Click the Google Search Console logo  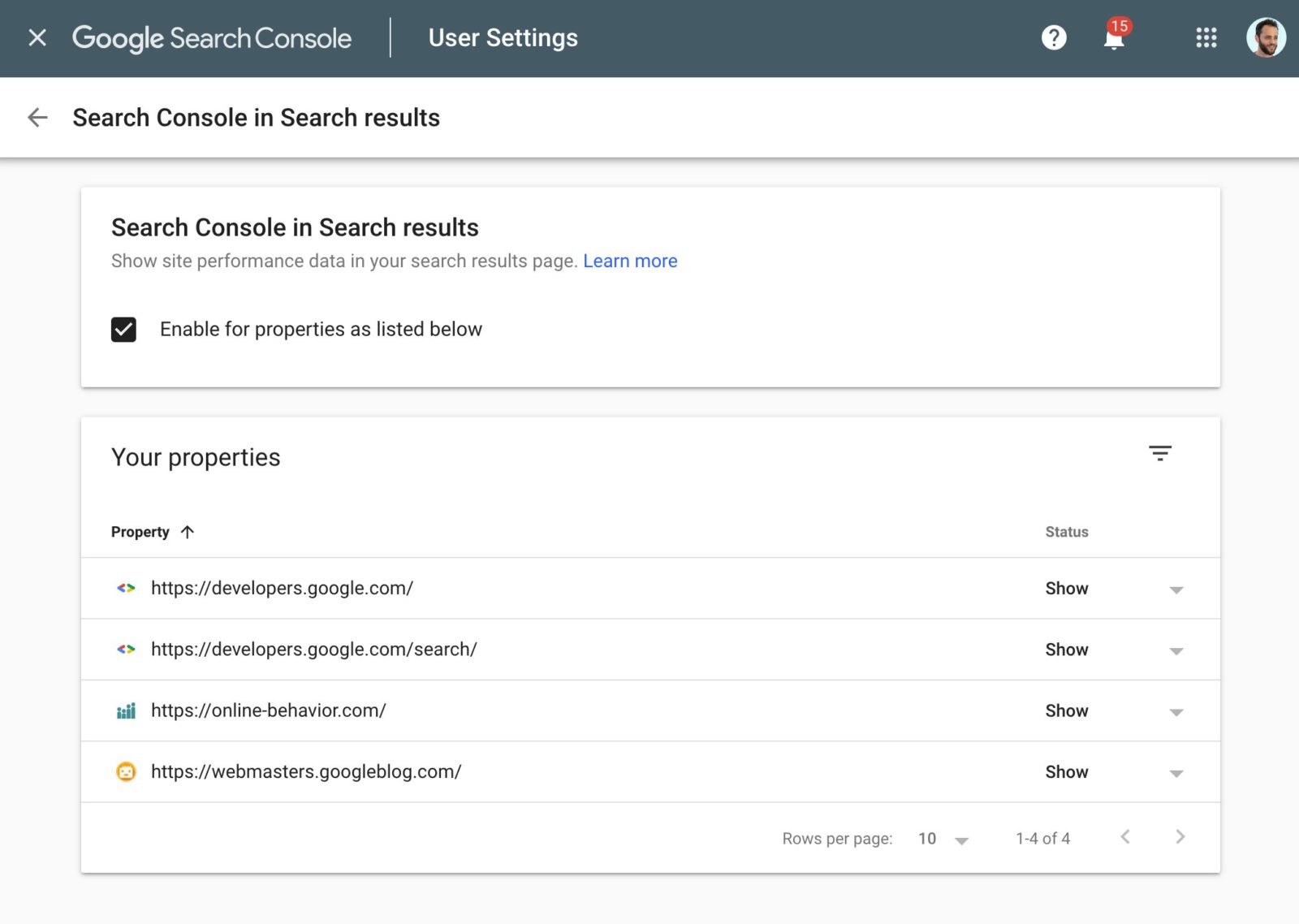pos(212,37)
